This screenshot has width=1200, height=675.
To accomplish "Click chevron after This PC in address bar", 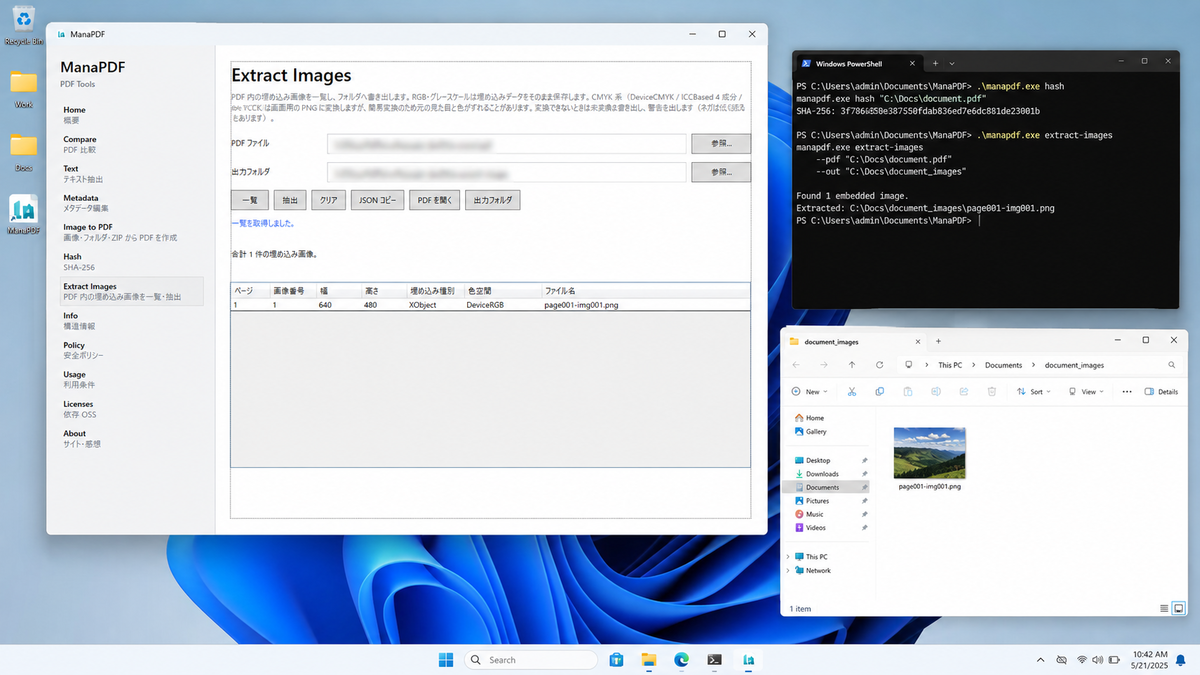I will point(972,365).
